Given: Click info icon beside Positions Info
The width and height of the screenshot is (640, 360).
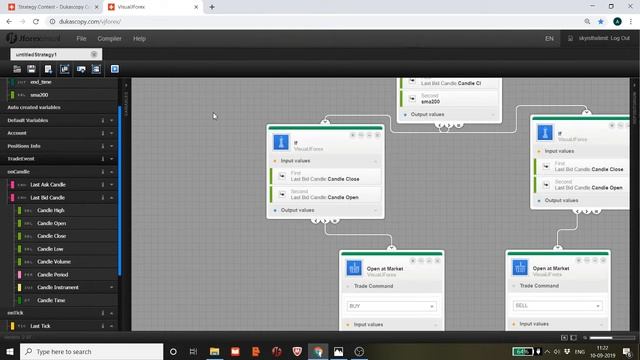Looking at the screenshot, I should pos(103,146).
